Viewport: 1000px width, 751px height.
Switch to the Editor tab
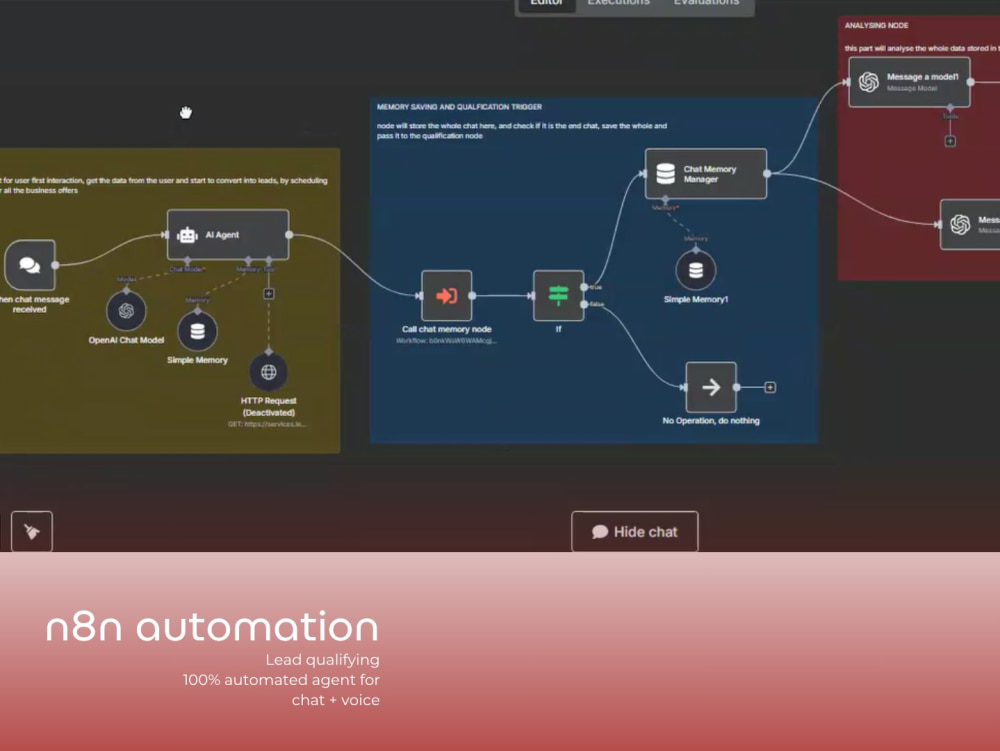click(x=547, y=3)
